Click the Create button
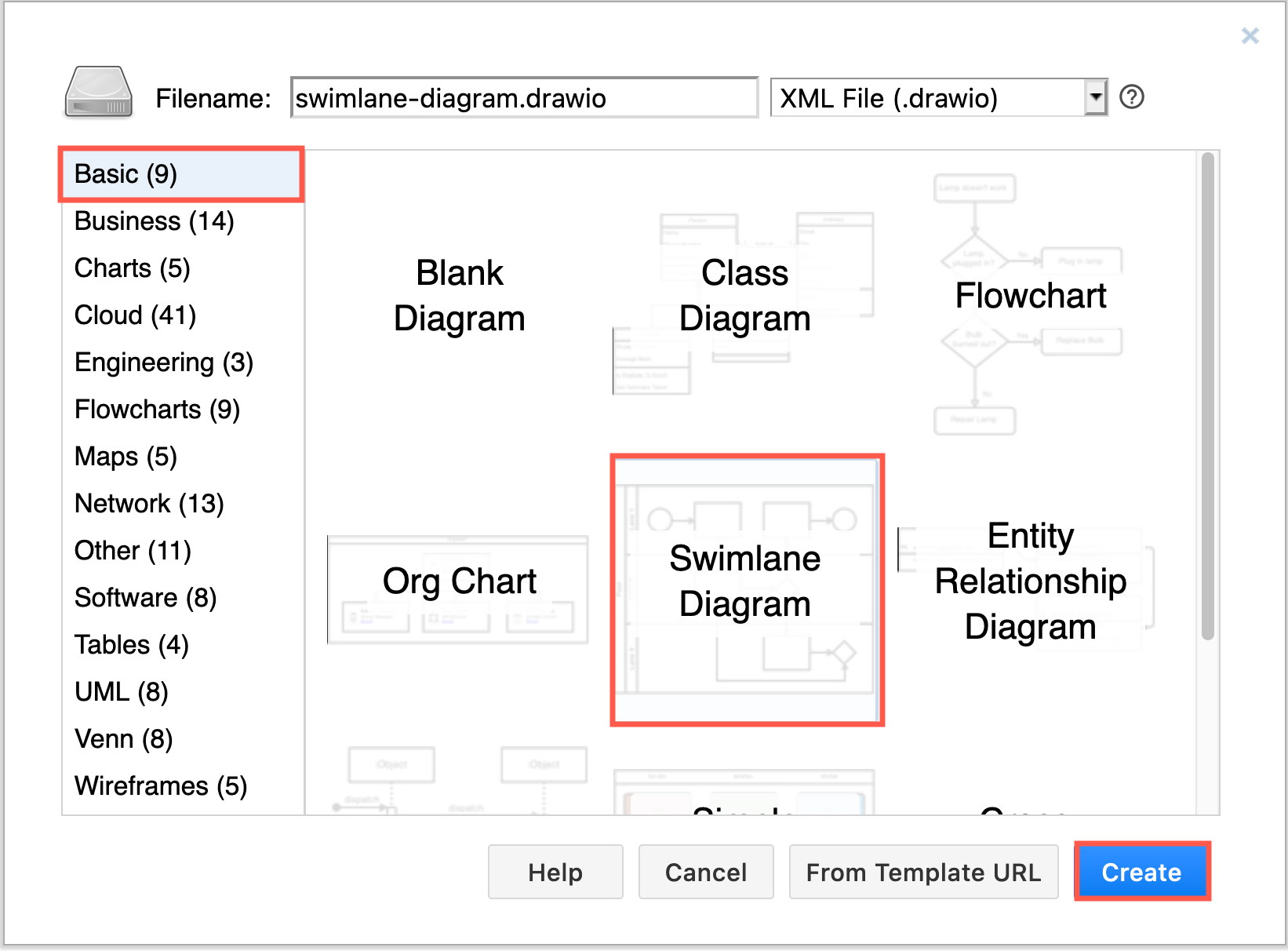1288x951 pixels. (1141, 872)
